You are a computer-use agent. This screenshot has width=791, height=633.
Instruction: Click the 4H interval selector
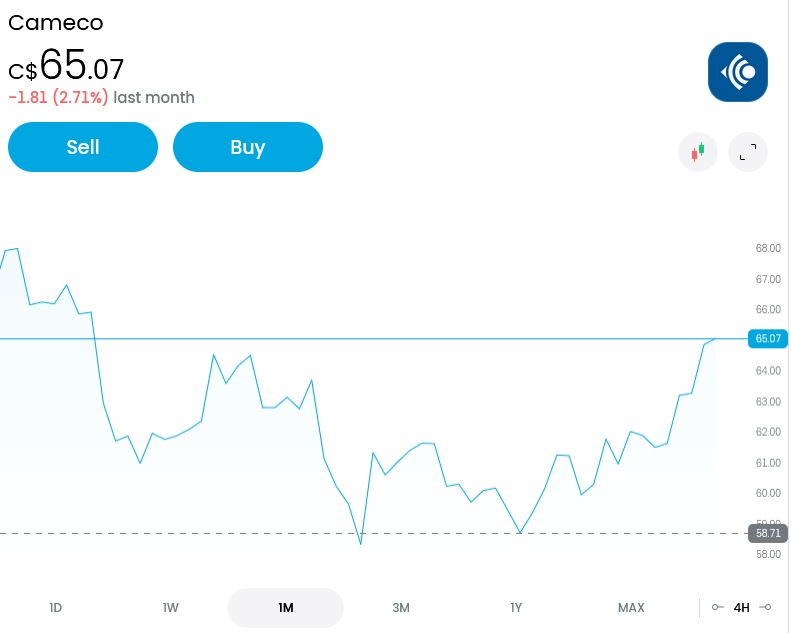point(741,607)
